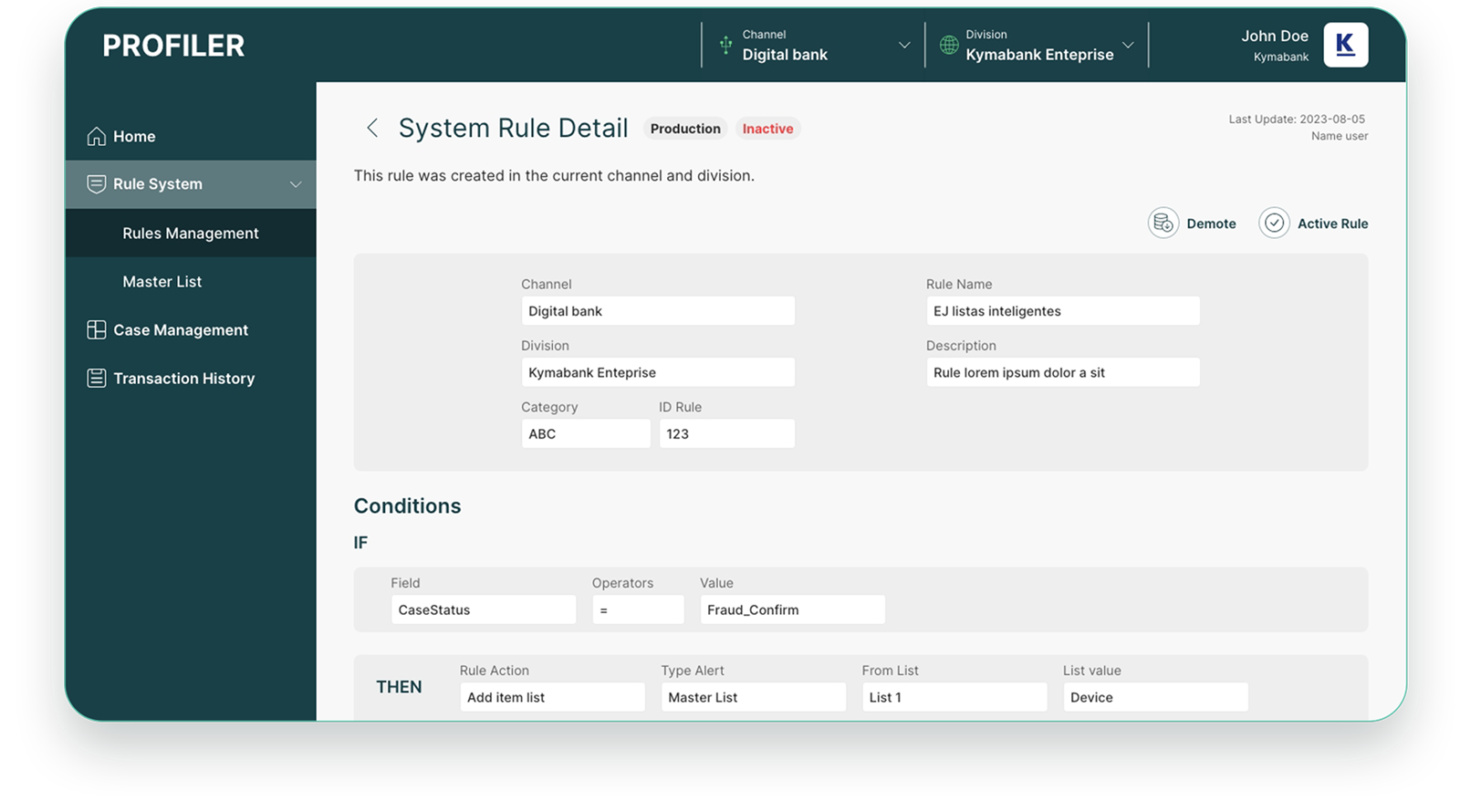Image resolution: width=1460 pixels, height=812 pixels.
Task: Click the Active Rule checkmark icon
Action: point(1274,224)
